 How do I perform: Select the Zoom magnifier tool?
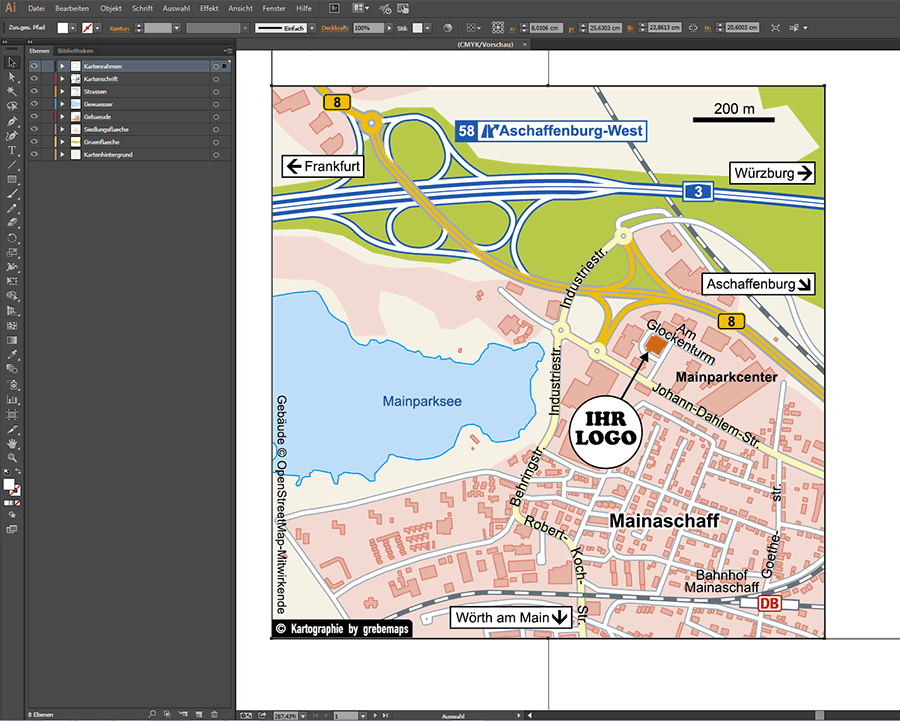[x=12, y=457]
